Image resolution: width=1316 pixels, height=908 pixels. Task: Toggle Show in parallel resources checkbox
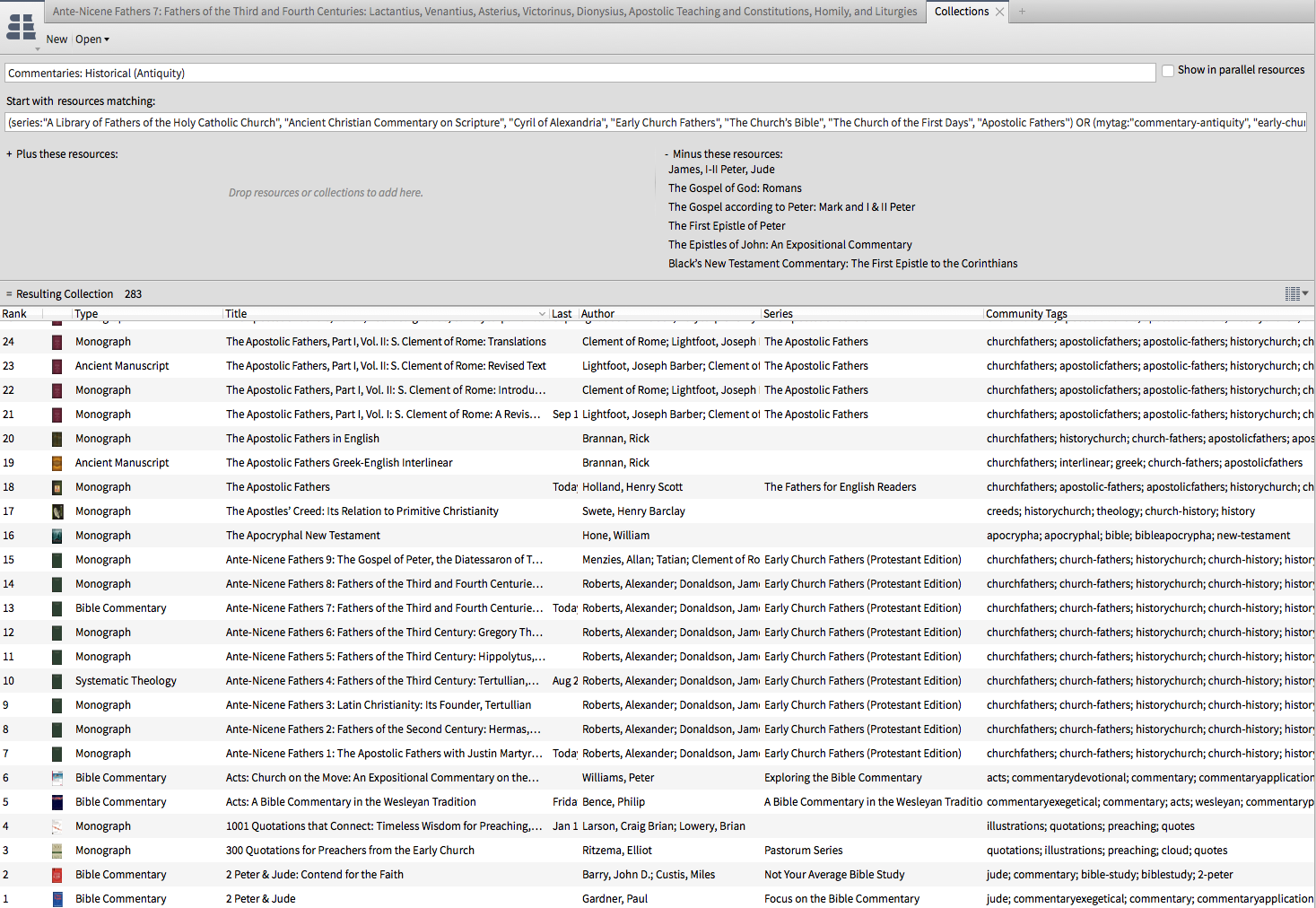point(1168,70)
